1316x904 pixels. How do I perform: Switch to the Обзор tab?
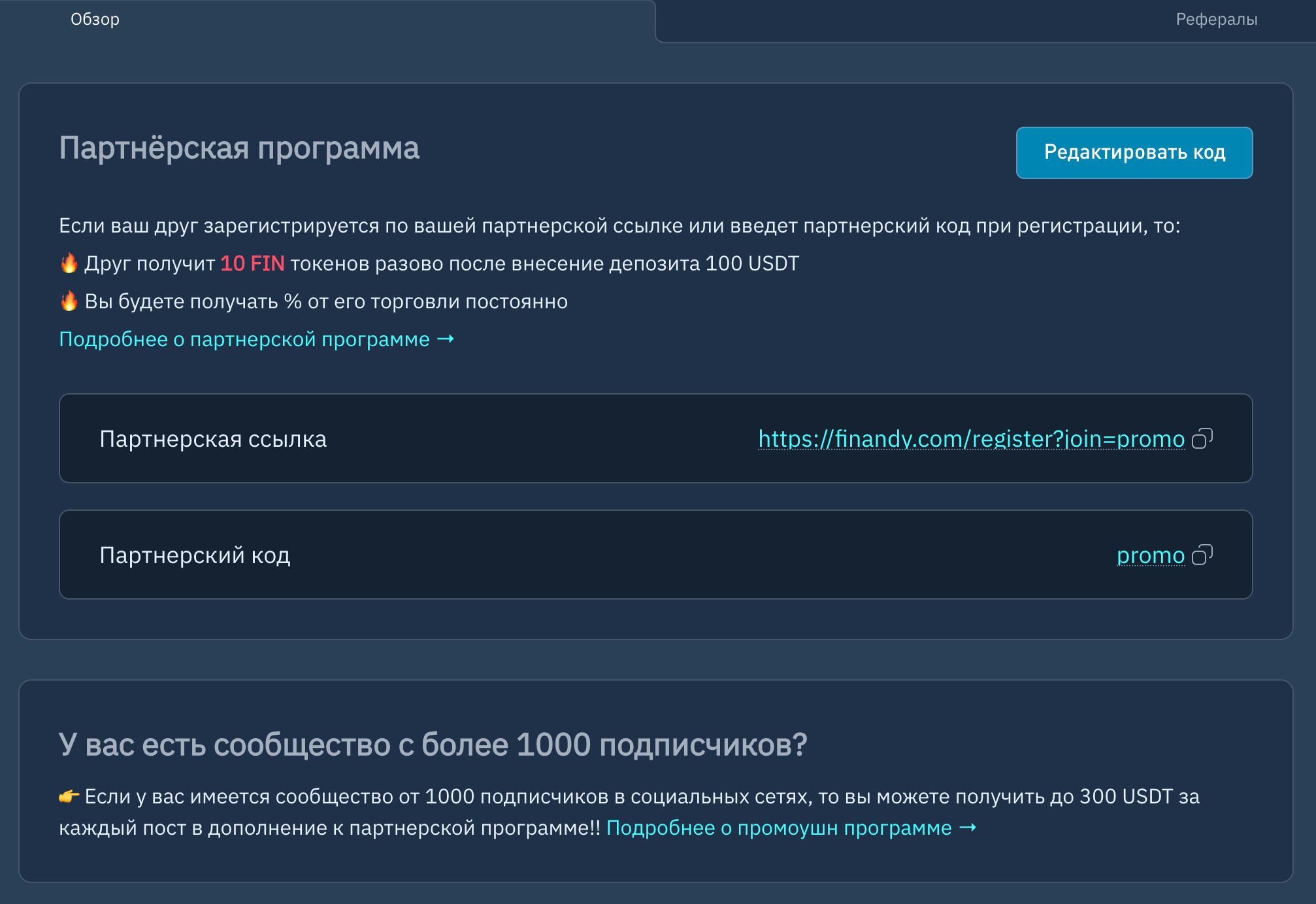pyautogui.click(x=95, y=20)
